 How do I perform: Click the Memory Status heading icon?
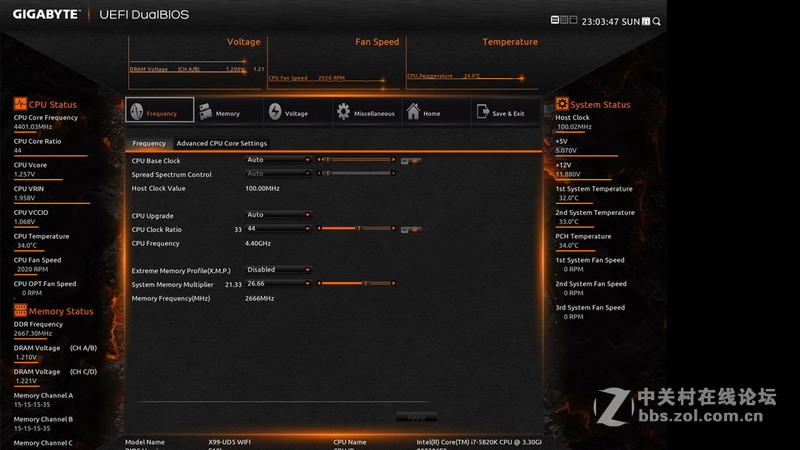click(x=20, y=310)
